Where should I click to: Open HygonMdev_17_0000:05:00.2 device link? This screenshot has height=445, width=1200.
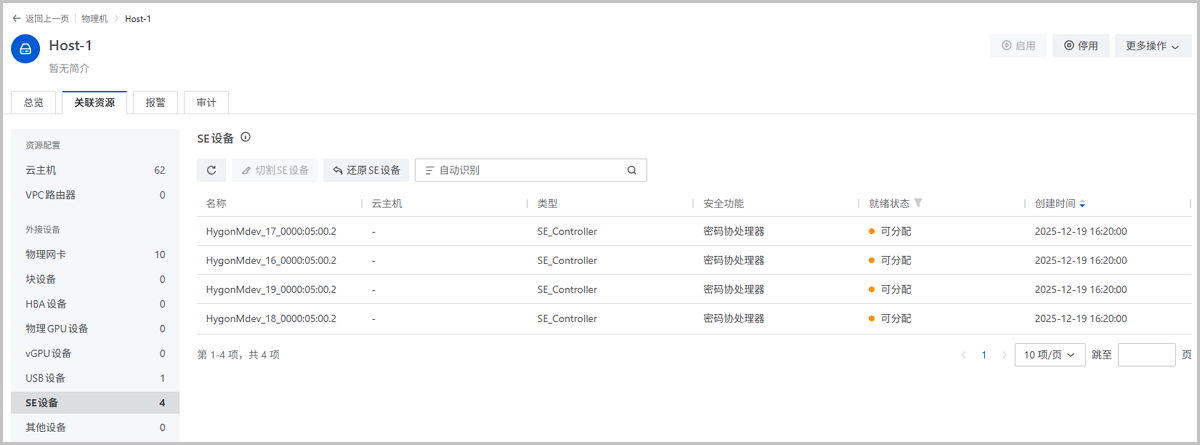tap(270, 231)
